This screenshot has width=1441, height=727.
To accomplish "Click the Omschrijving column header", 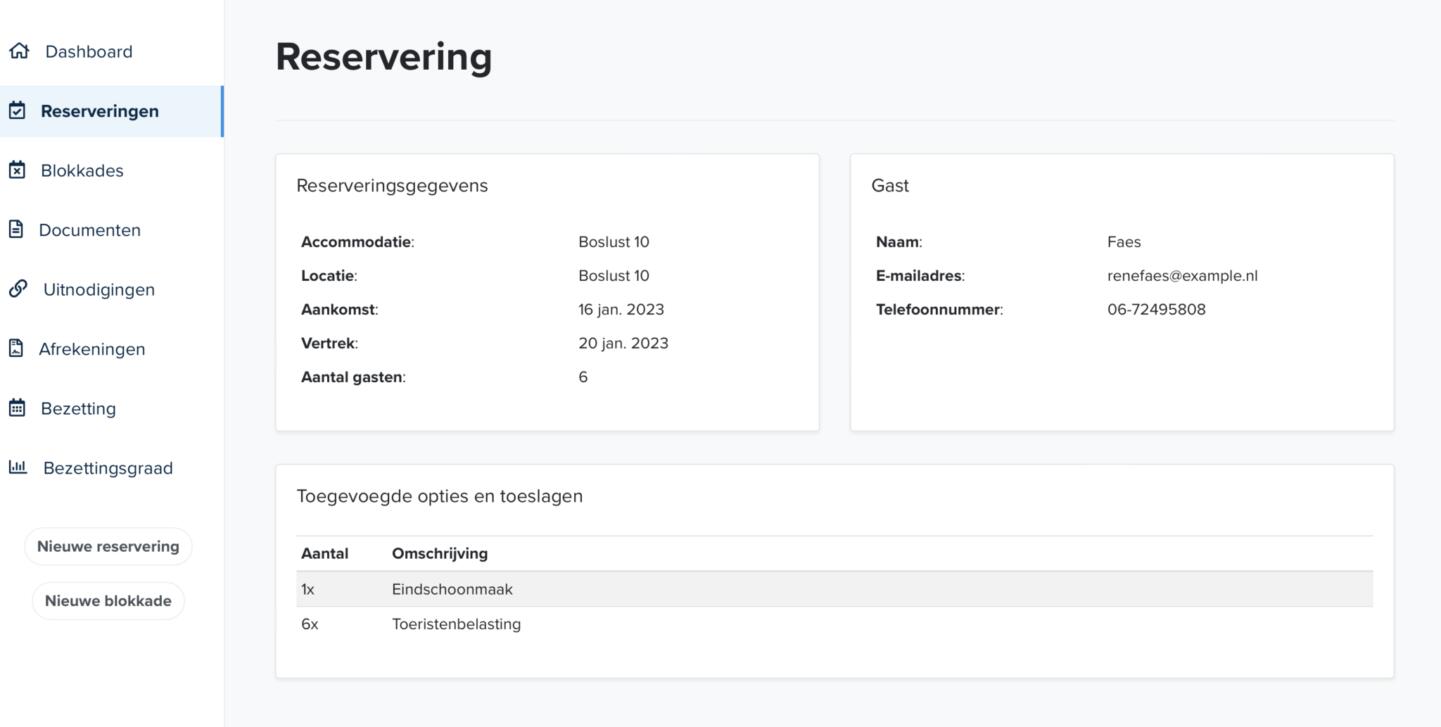I will point(439,553).
